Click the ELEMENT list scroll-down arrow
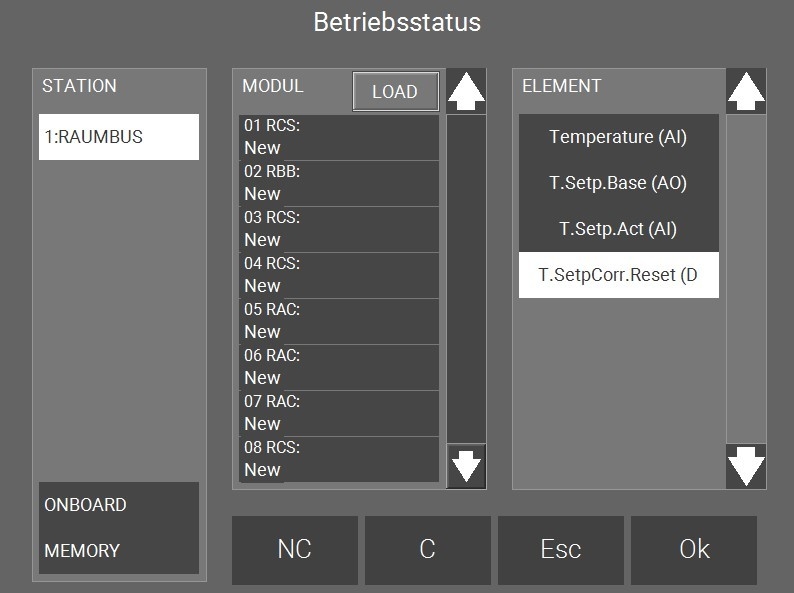Screen dimensions: 794x593 click(746, 466)
